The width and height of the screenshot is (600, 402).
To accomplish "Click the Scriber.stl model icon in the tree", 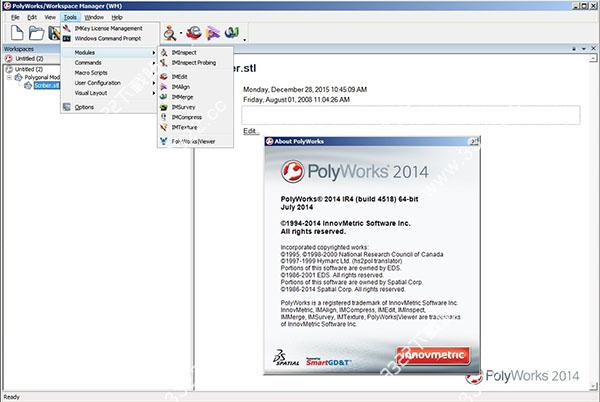I will (x=28, y=85).
